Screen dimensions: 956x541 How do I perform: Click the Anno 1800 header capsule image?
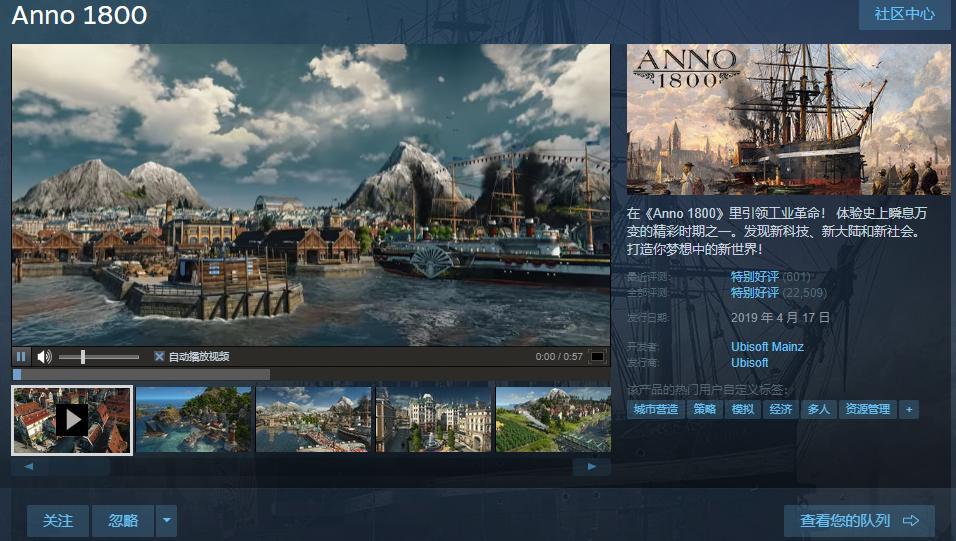(x=788, y=120)
